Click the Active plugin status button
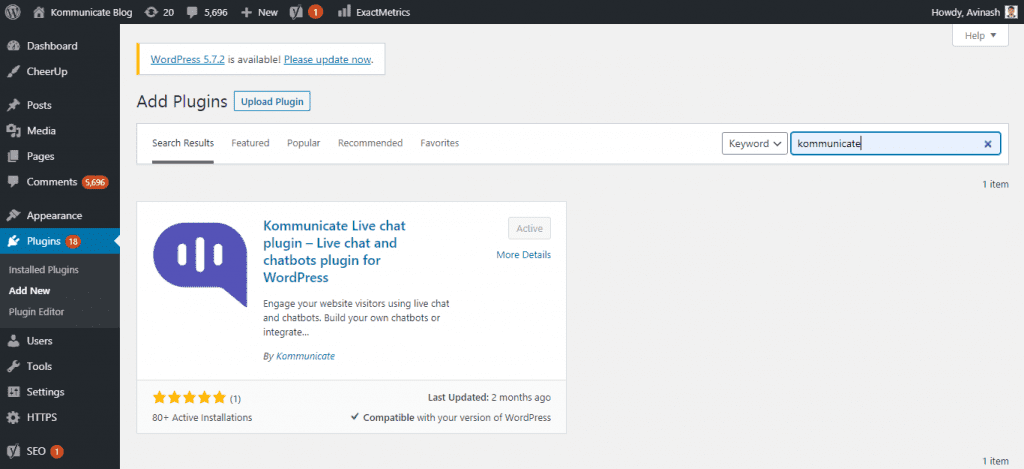The height and width of the screenshot is (469, 1024). (x=530, y=229)
